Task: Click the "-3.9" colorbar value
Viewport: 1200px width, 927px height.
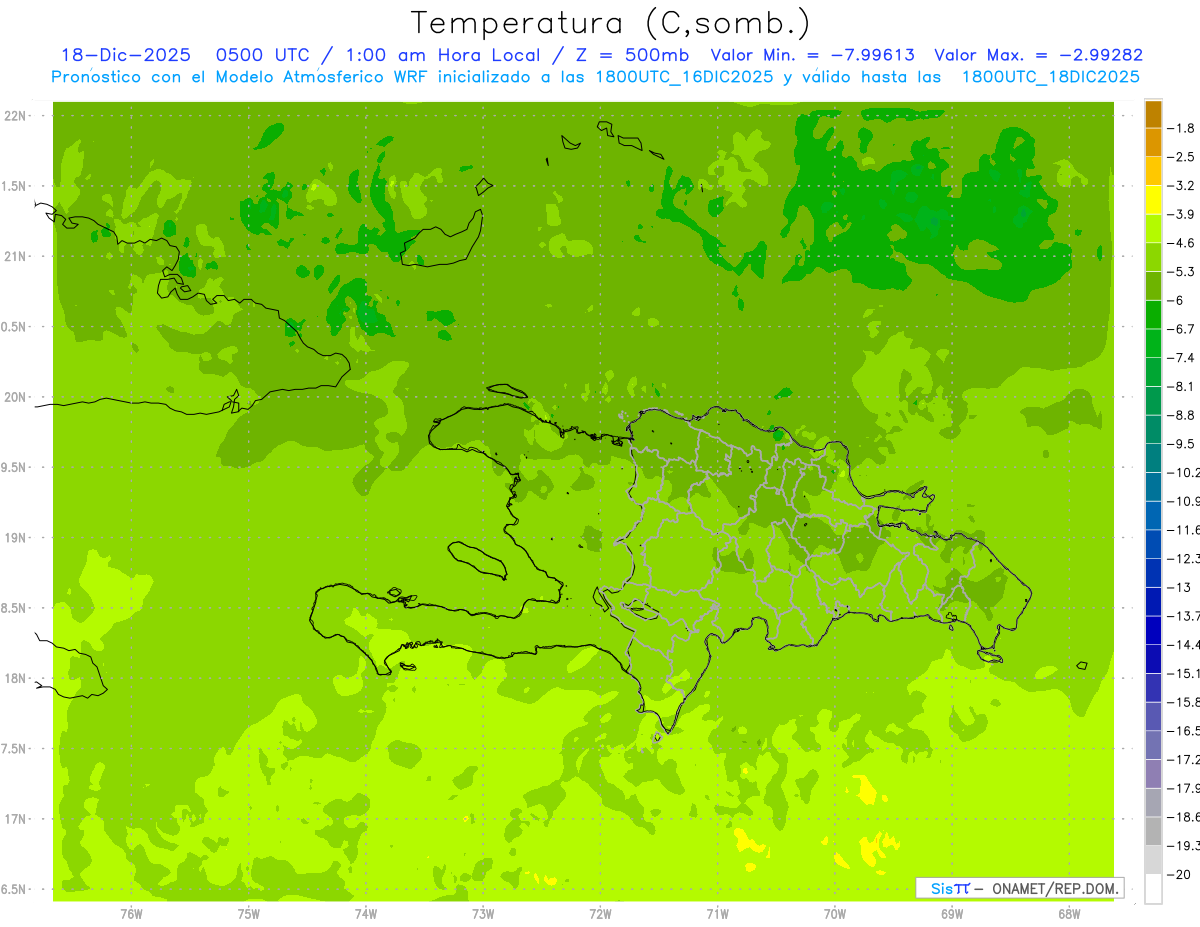Action: point(1181,214)
